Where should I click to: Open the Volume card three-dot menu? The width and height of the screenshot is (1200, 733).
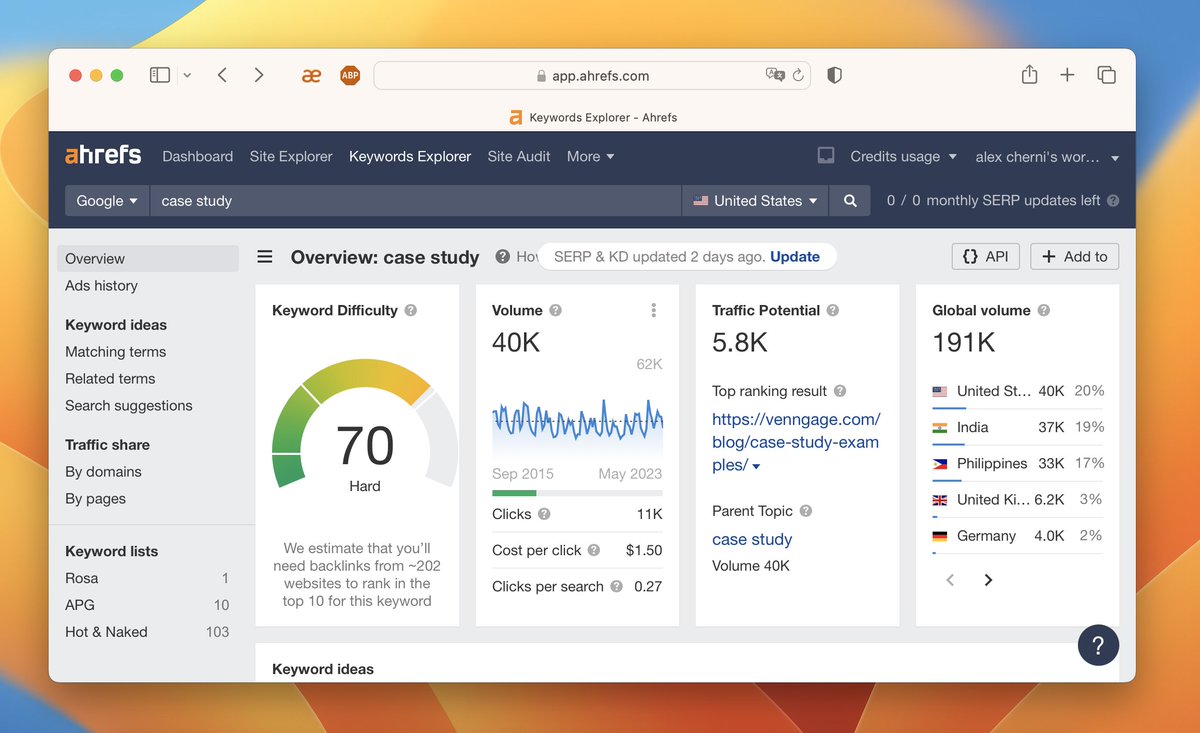653,310
